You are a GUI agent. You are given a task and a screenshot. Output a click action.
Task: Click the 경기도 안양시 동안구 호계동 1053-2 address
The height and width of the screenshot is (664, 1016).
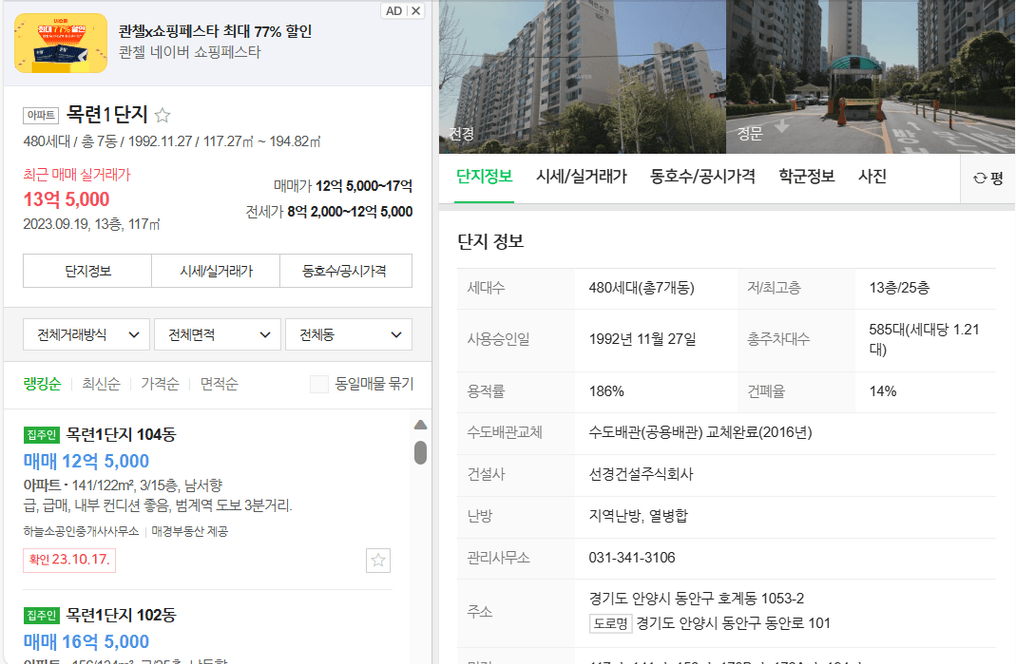[697, 598]
